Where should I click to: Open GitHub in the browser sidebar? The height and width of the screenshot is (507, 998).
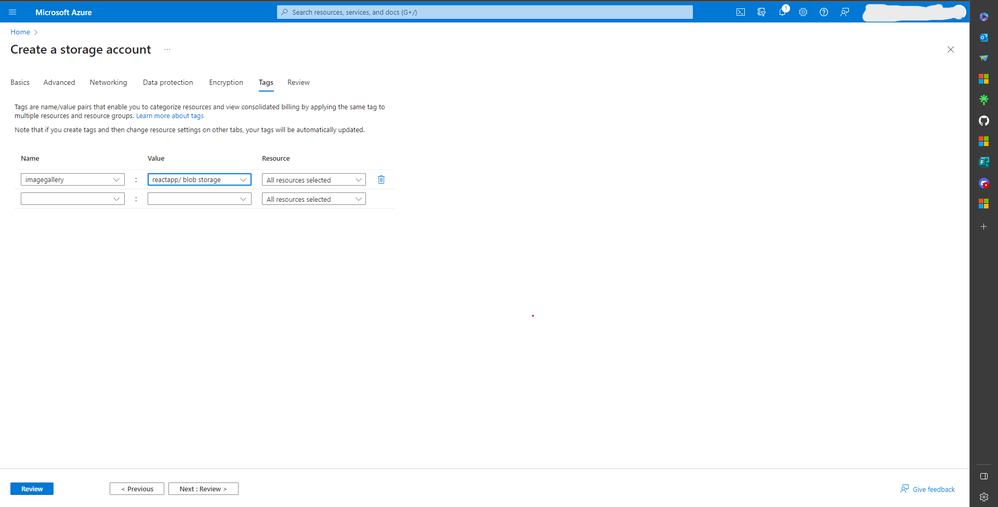(983, 120)
